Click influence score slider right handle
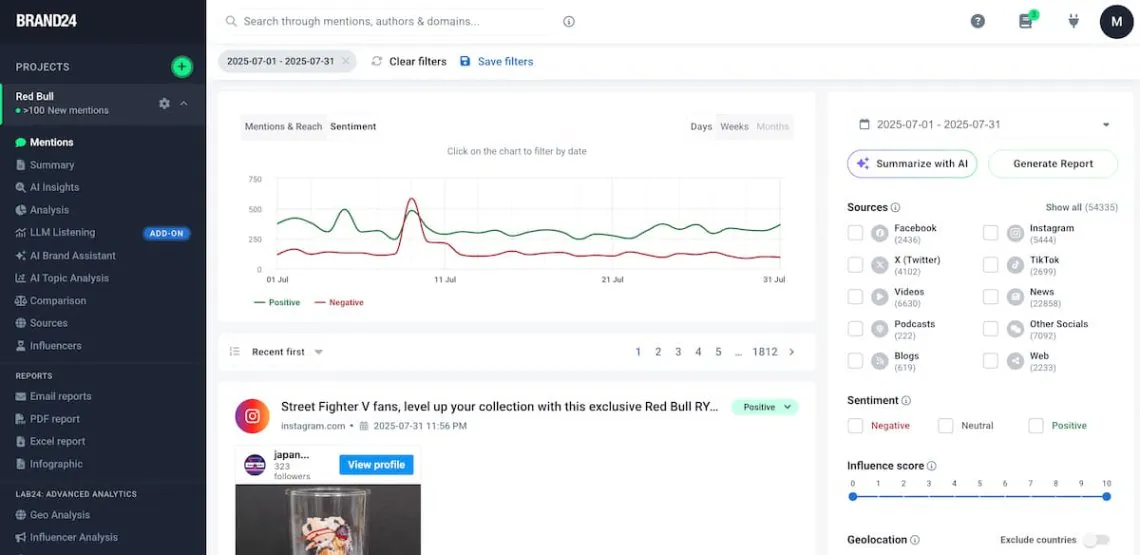This screenshot has width=1140, height=555. [1106, 497]
